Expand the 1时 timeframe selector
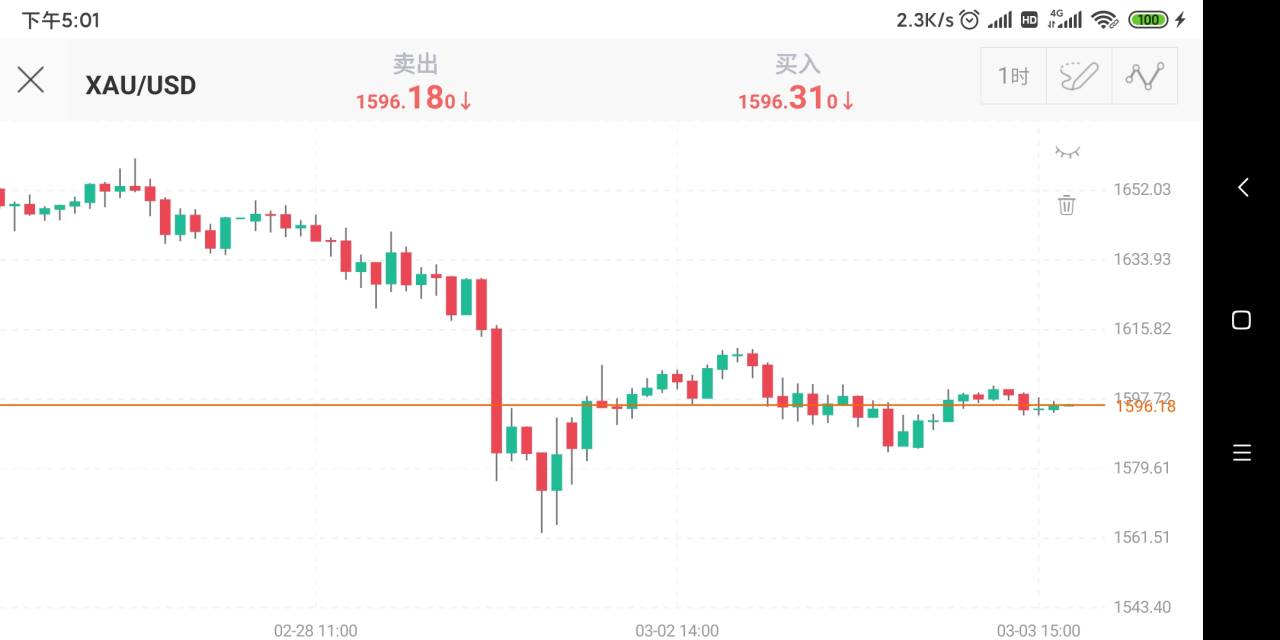 1013,76
